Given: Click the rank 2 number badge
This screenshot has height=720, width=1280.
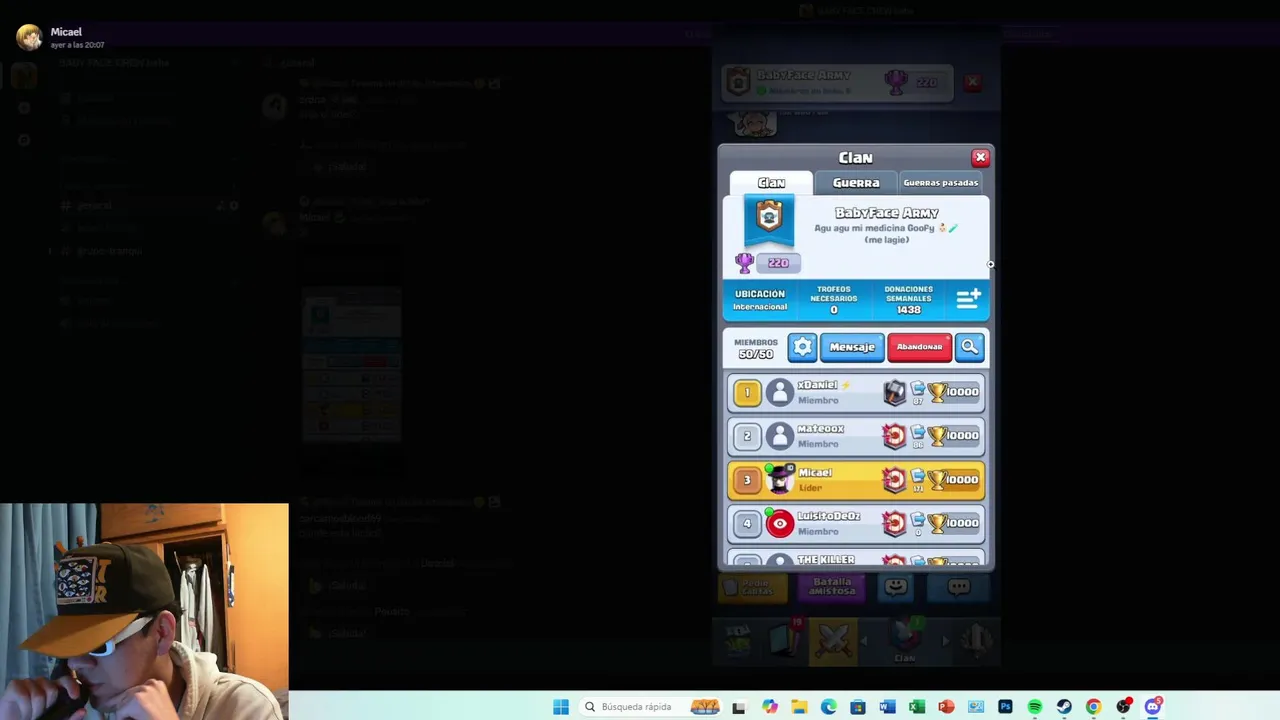Looking at the screenshot, I should (x=746, y=436).
